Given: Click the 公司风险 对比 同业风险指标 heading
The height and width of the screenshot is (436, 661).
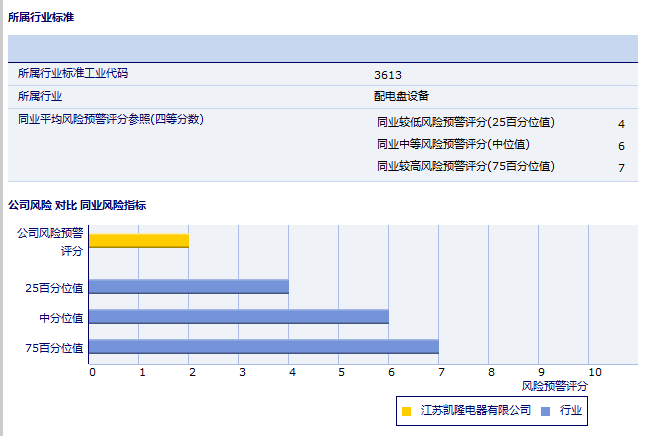Looking at the screenshot, I should click(x=77, y=205).
